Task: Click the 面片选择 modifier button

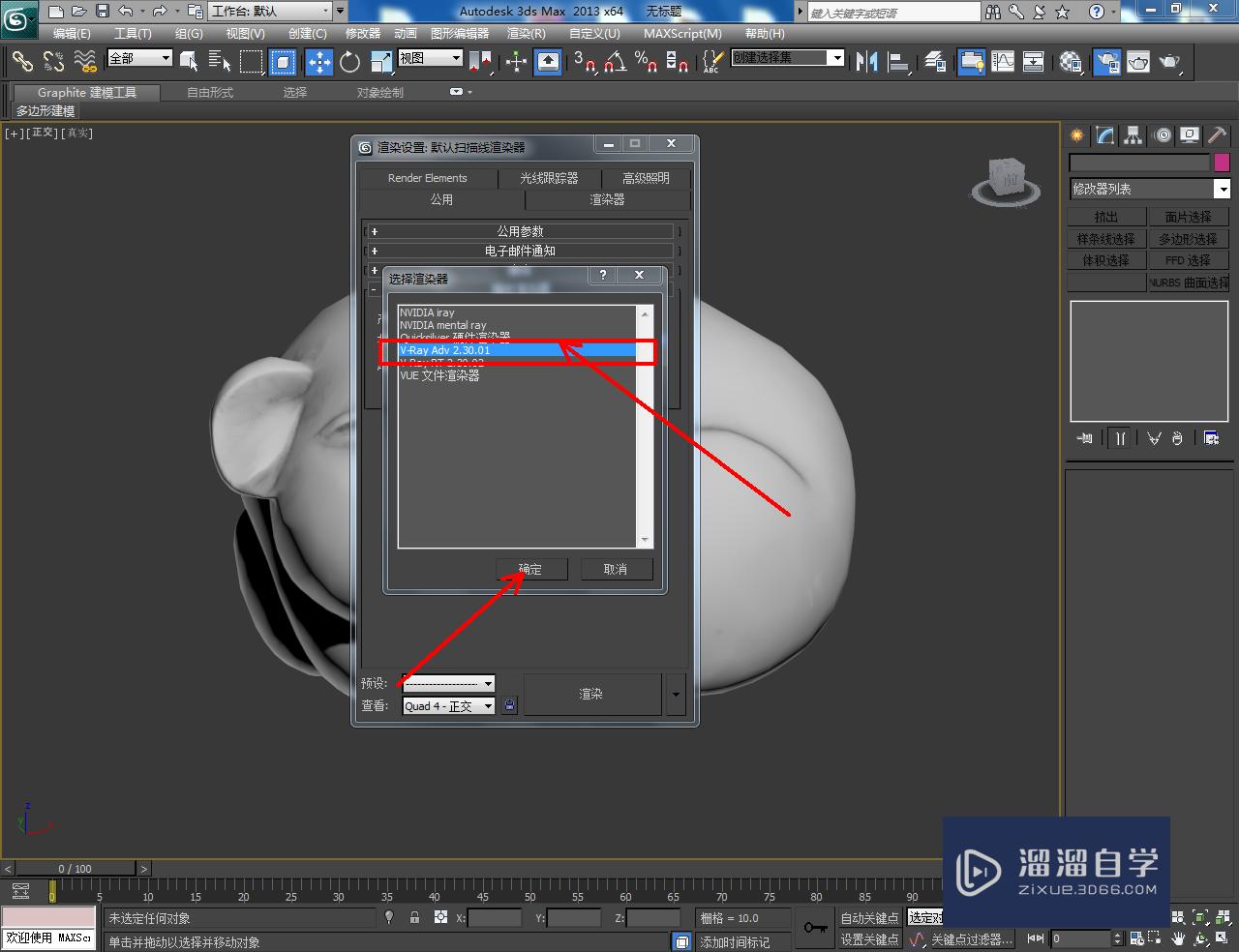Action: pyautogui.click(x=1189, y=217)
